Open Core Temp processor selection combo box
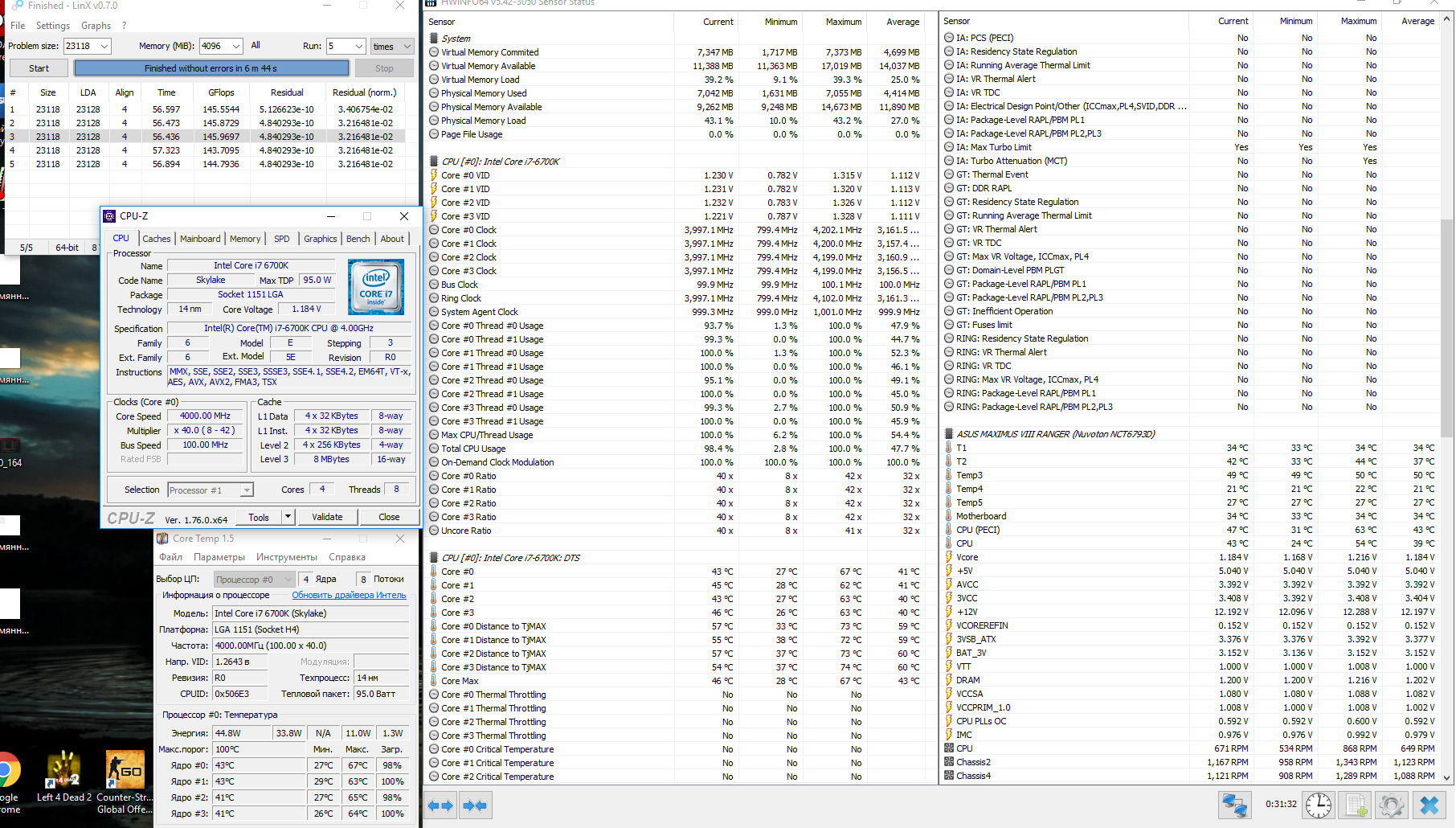This screenshot has height=828, width=1456. pos(255,579)
